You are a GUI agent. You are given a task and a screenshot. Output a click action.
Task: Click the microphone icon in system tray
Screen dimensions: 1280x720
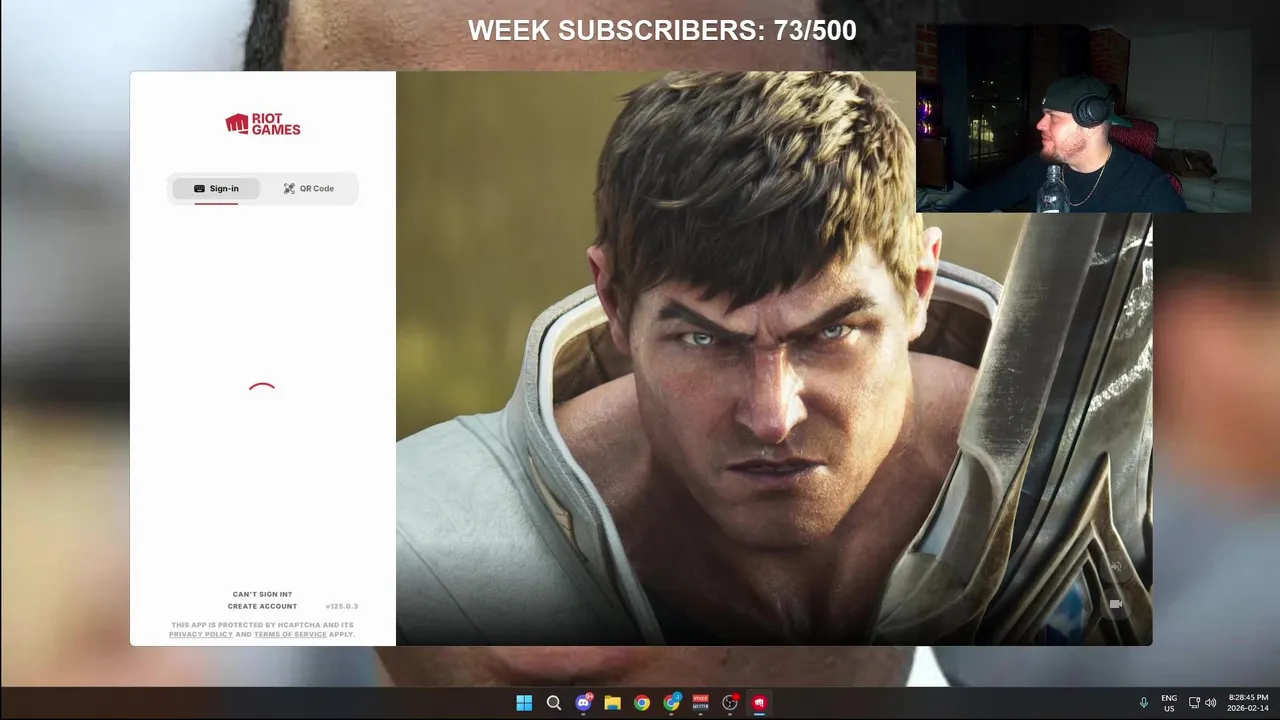click(1144, 703)
